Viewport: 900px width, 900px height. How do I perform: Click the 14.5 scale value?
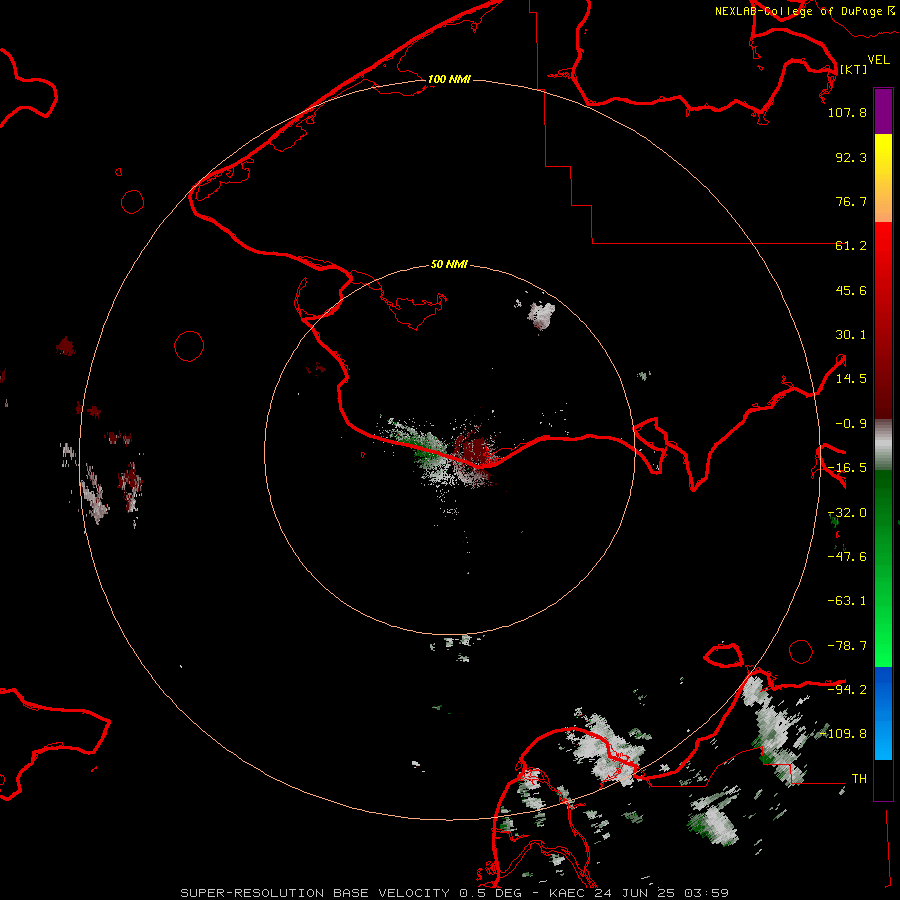[x=851, y=379]
